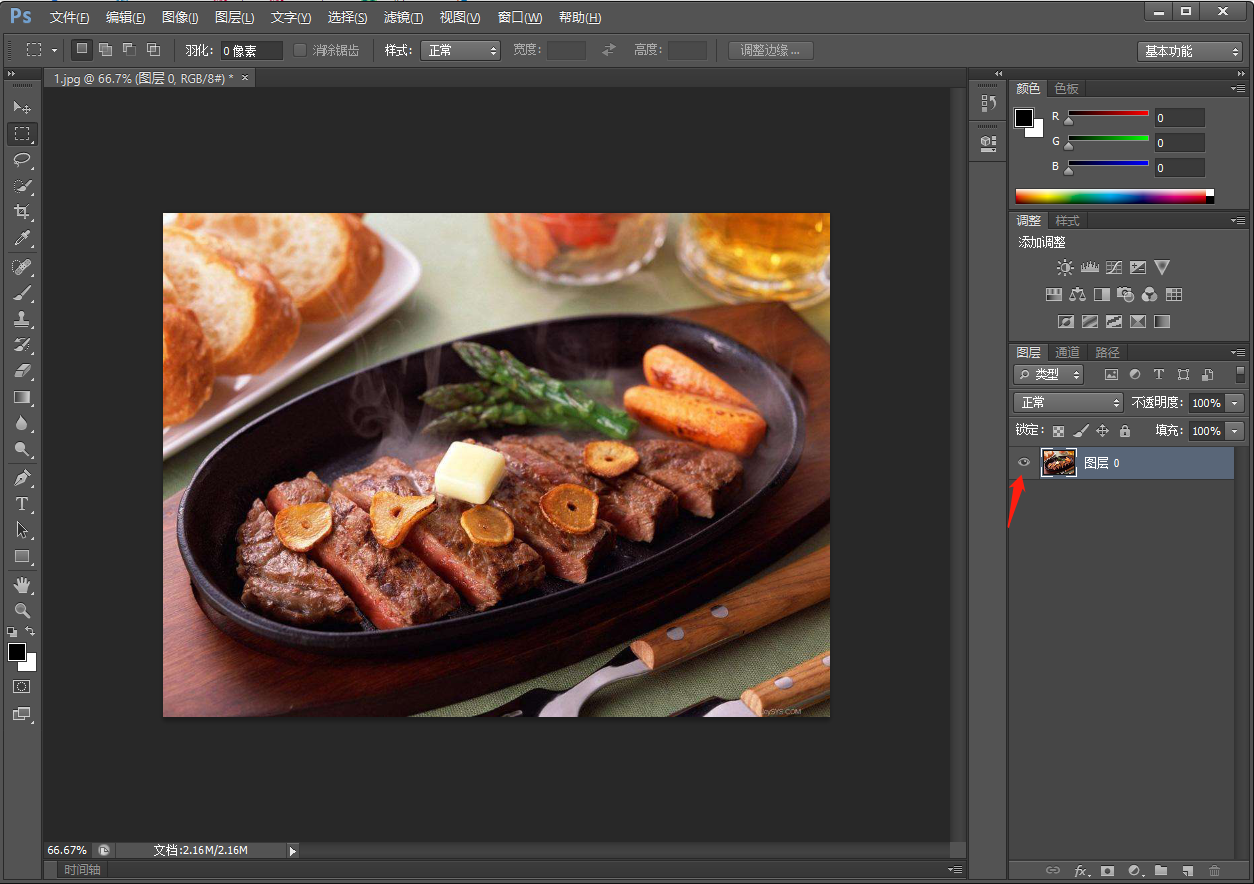This screenshot has height=884, width=1254.
Task: Click the 羽化 feather input field
Action: (251, 50)
